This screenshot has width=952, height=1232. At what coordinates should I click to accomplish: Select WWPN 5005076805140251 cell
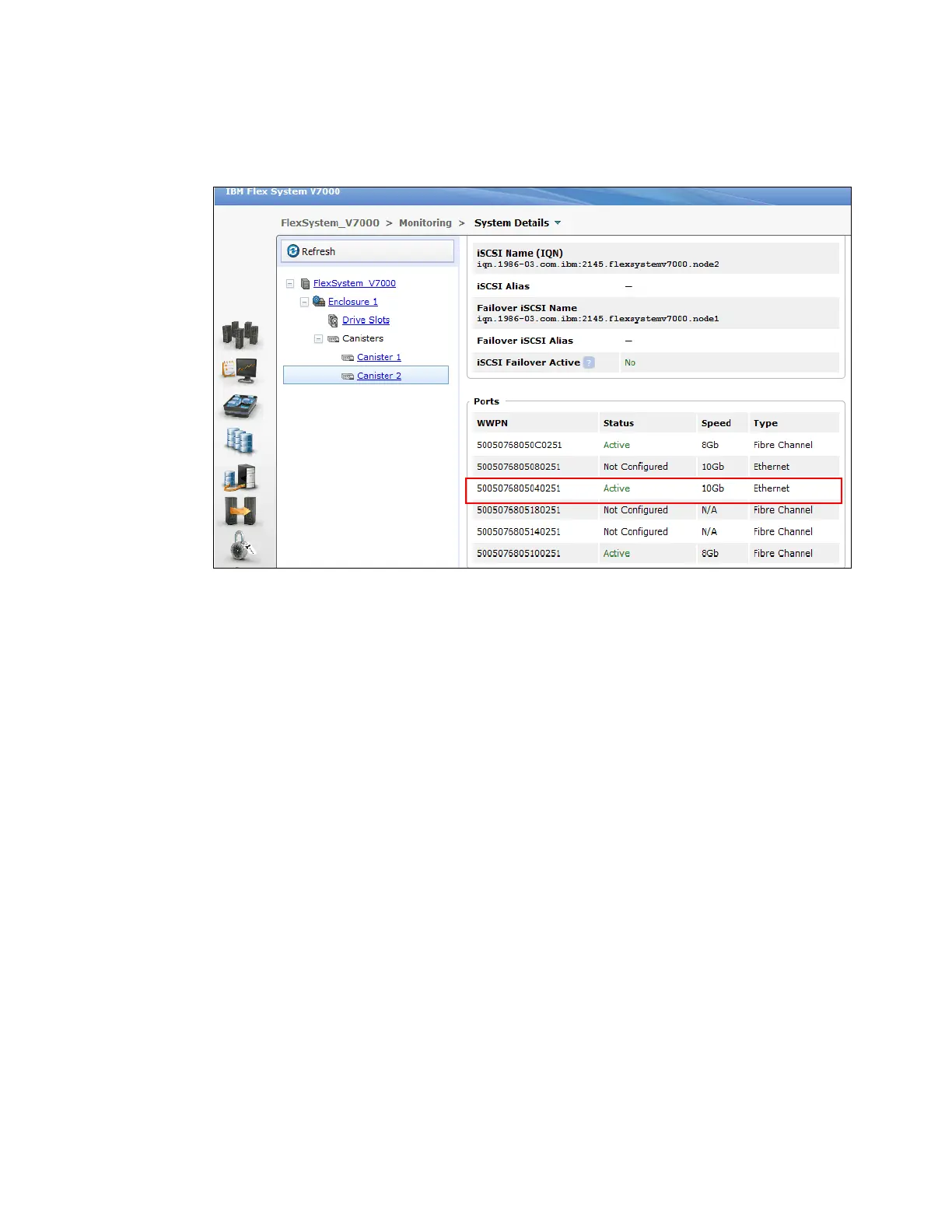coord(519,532)
